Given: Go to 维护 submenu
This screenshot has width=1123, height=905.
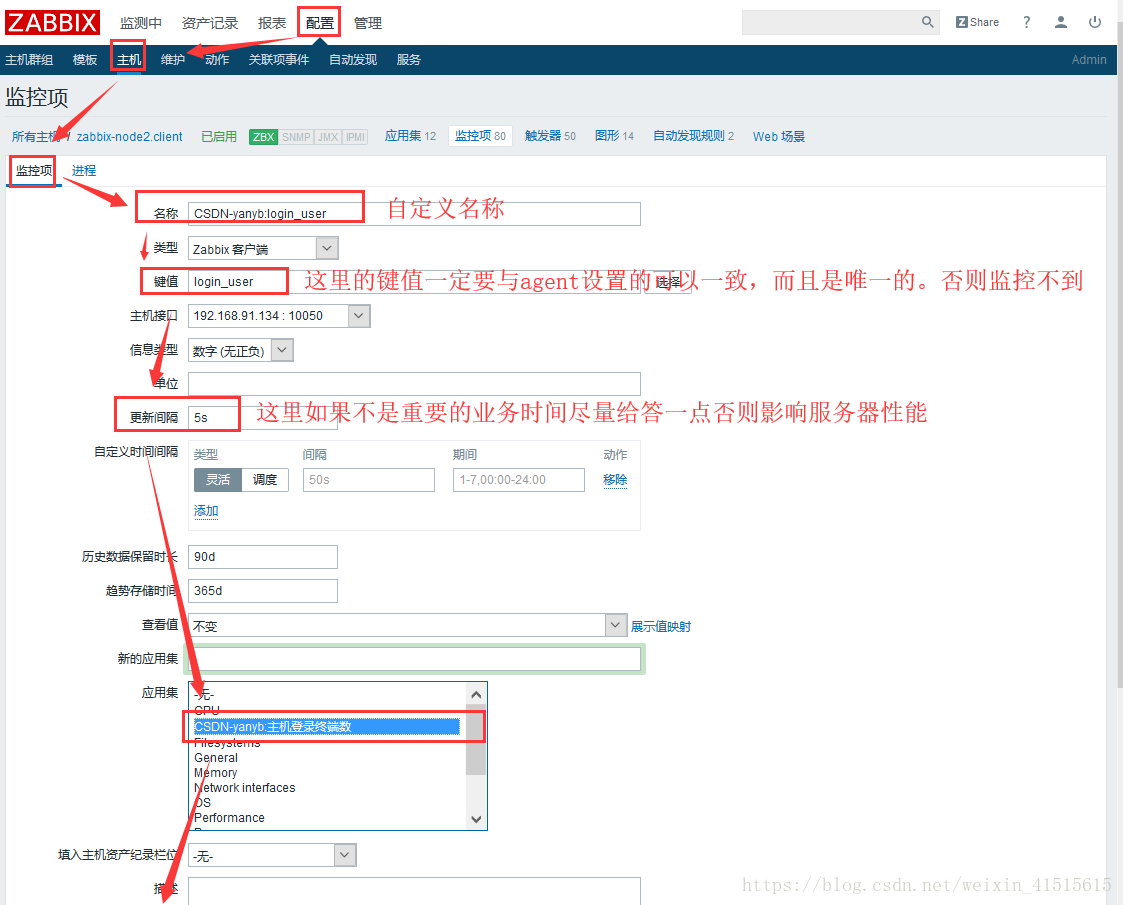Looking at the screenshot, I should (x=173, y=59).
